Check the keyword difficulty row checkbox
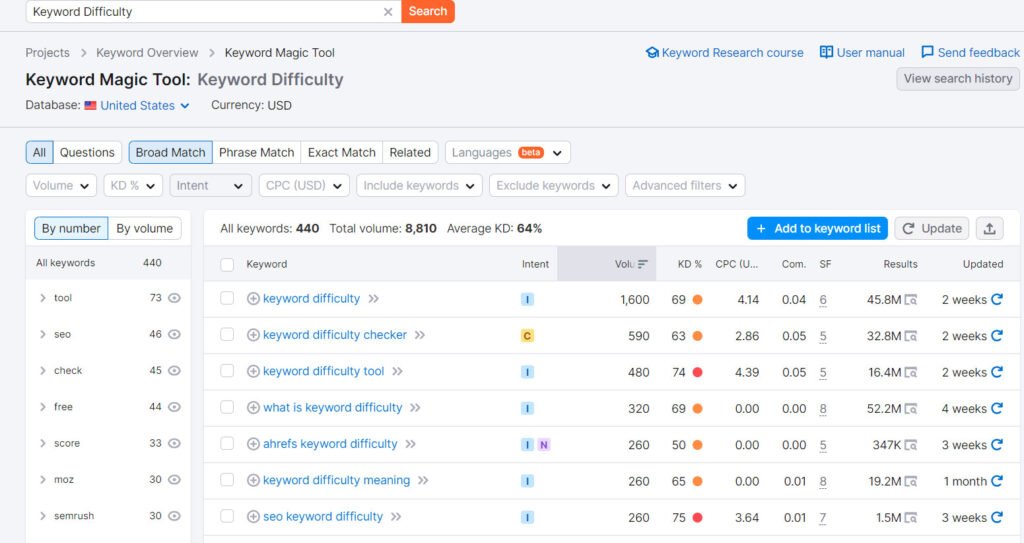 pyautogui.click(x=227, y=299)
